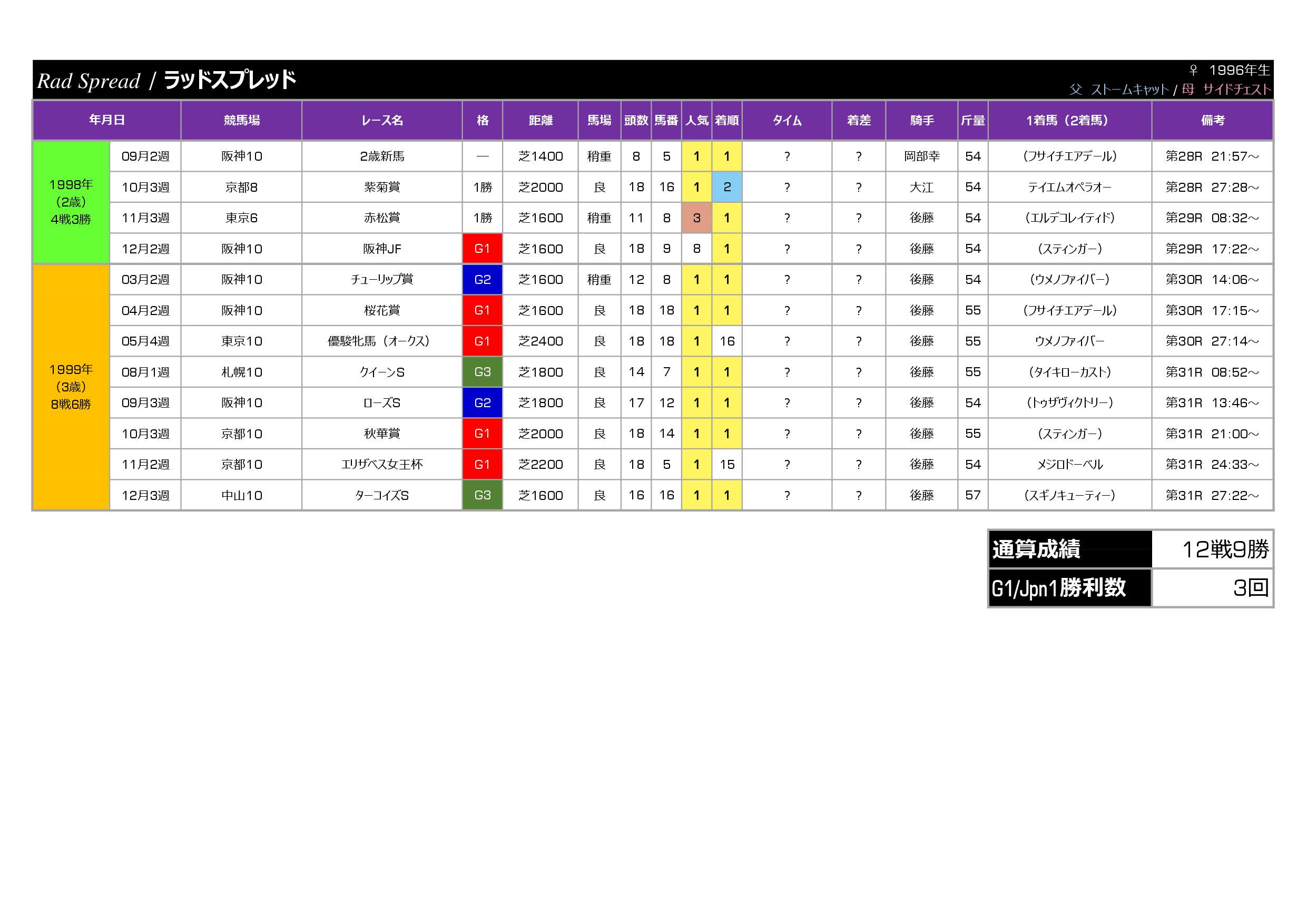
Task: Select the 京都8 racecourse cell
Action: pyautogui.click(x=241, y=186)
